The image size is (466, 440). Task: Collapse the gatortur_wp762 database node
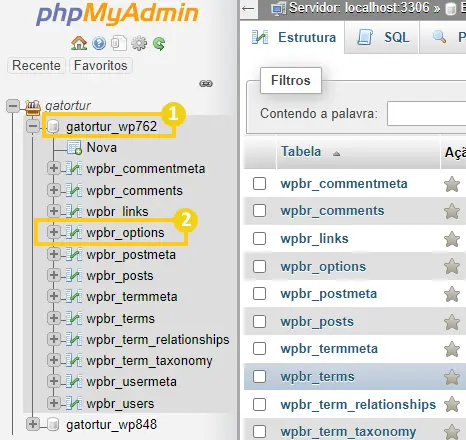(33, 127)
